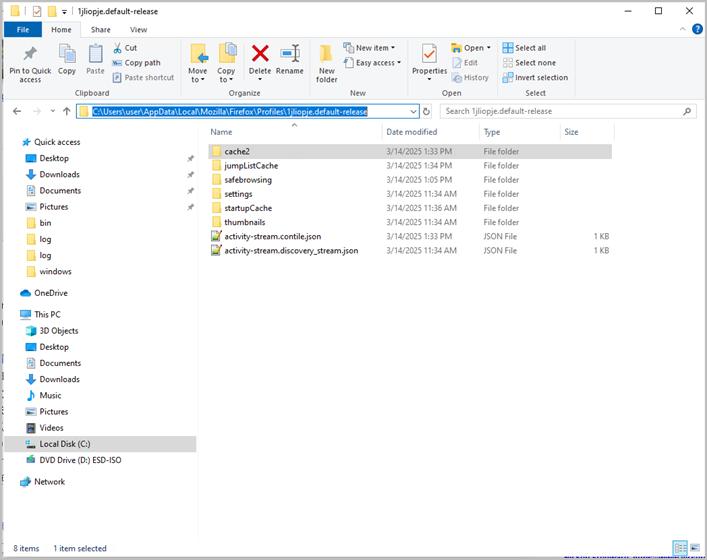Click Paste shortcut in the ribbon
Viewport: 707px width, 560px height.
coord(143,78)
